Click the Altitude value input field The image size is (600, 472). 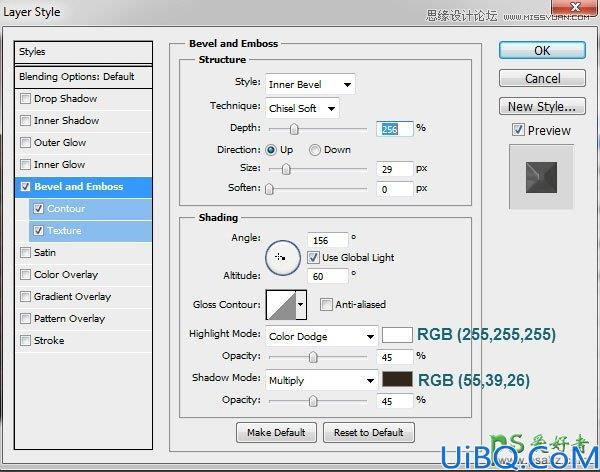(x=328, y=276)
